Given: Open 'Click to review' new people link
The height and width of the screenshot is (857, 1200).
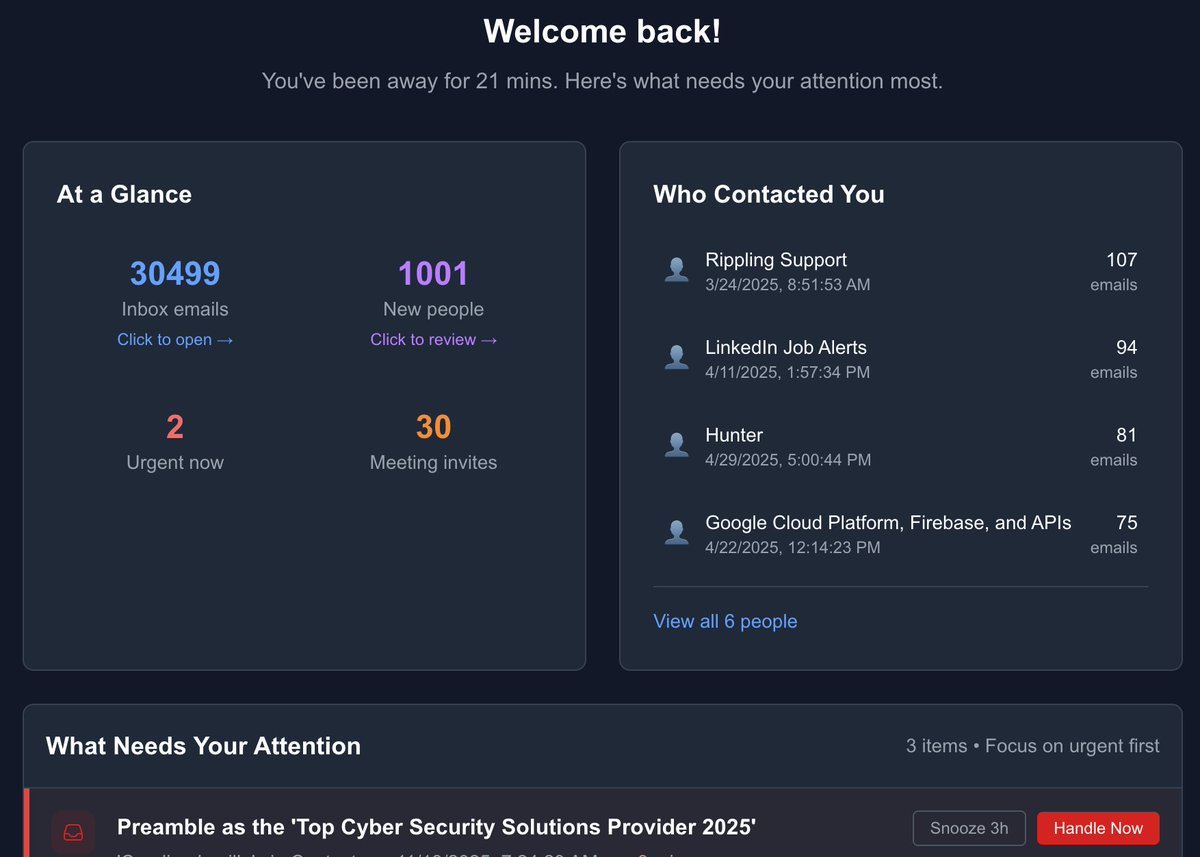Looking at the screenshot, I should point(433,339).
